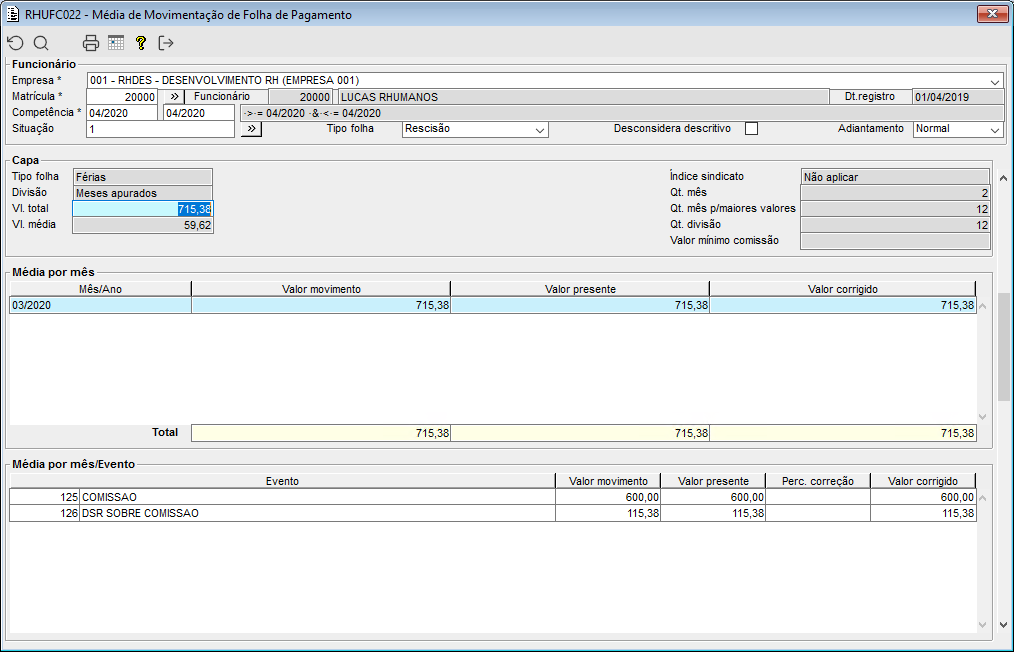
Task: Click the exit door toolbar icon
Action: pos(166,43)
